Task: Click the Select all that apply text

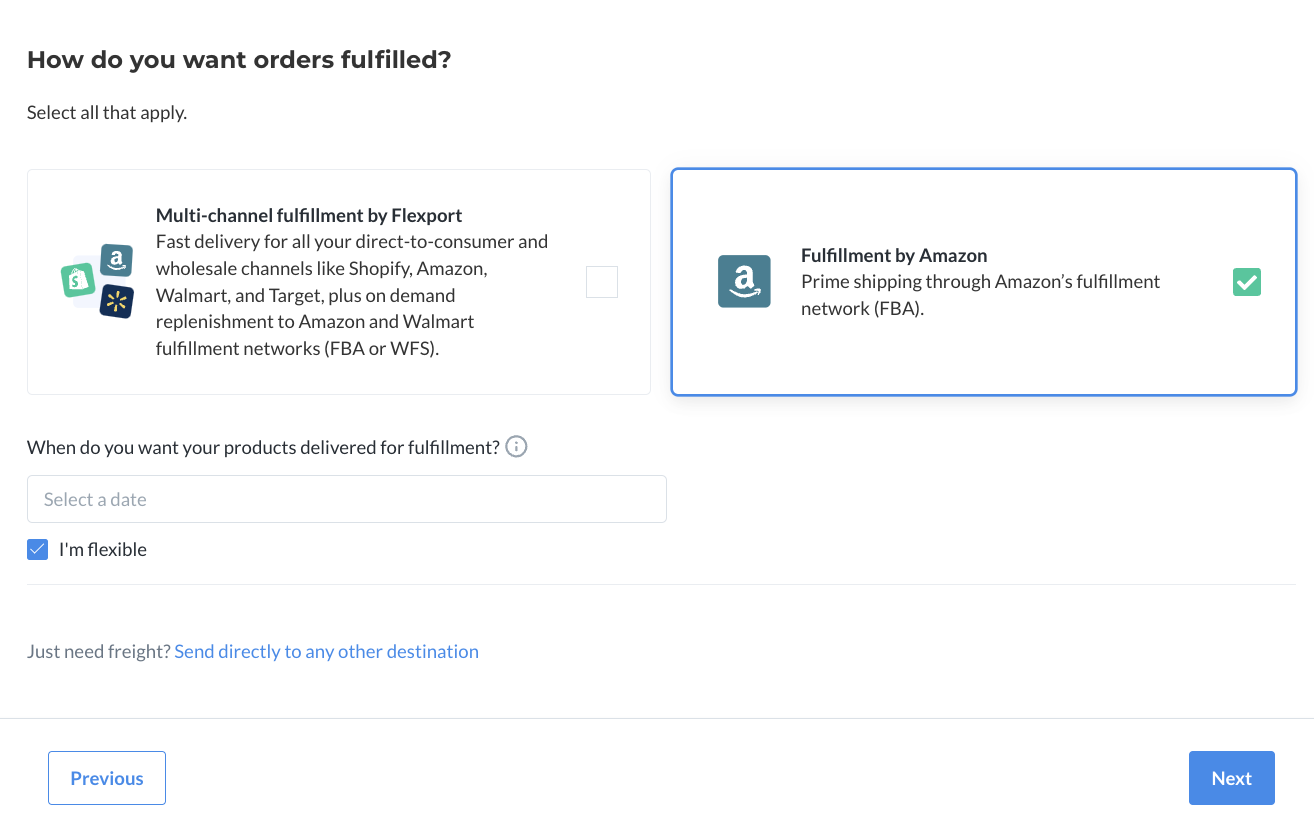Action: pyautogui.click(x=107, y=112)
